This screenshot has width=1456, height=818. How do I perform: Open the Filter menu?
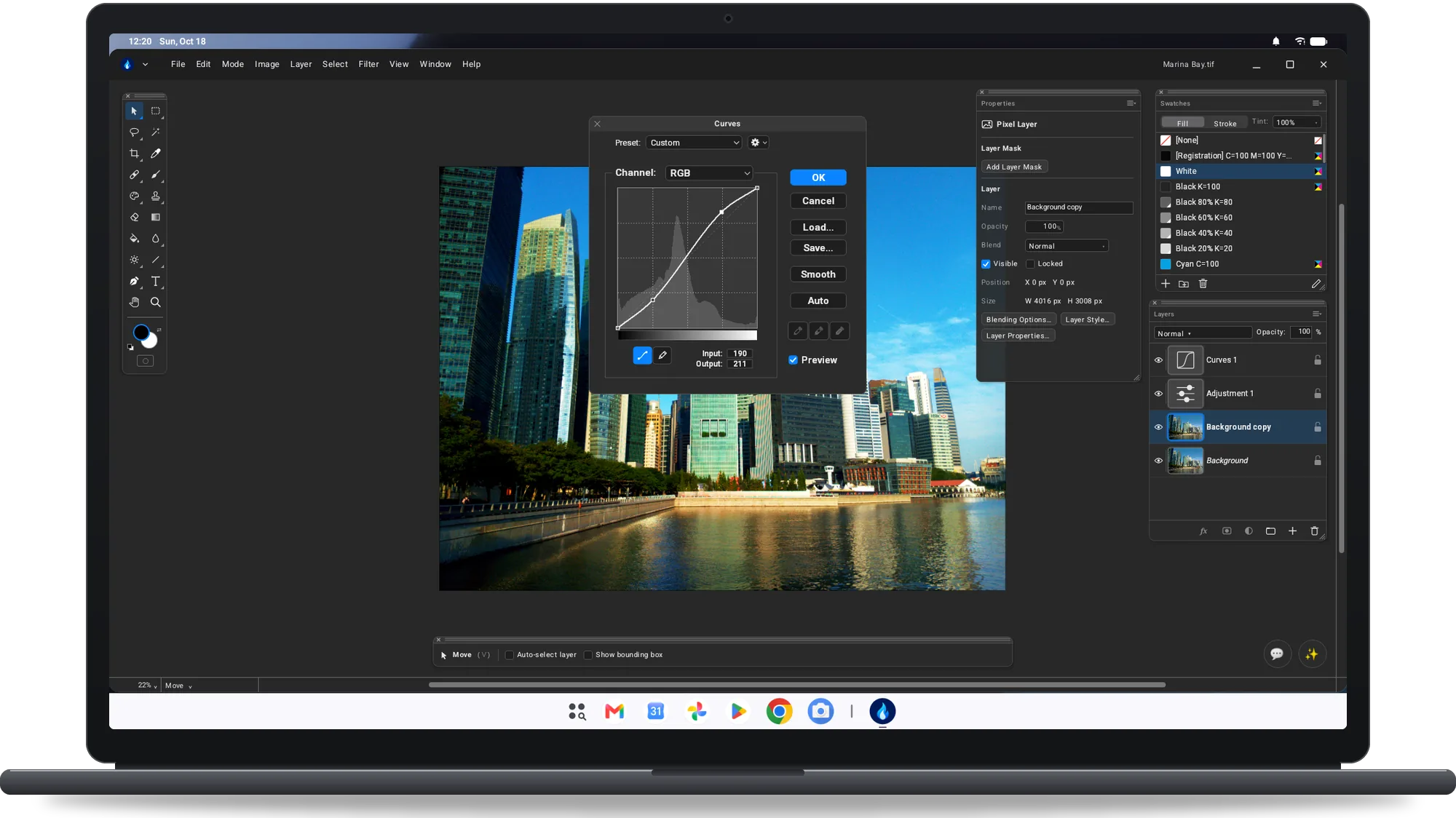tap(368, 64)
